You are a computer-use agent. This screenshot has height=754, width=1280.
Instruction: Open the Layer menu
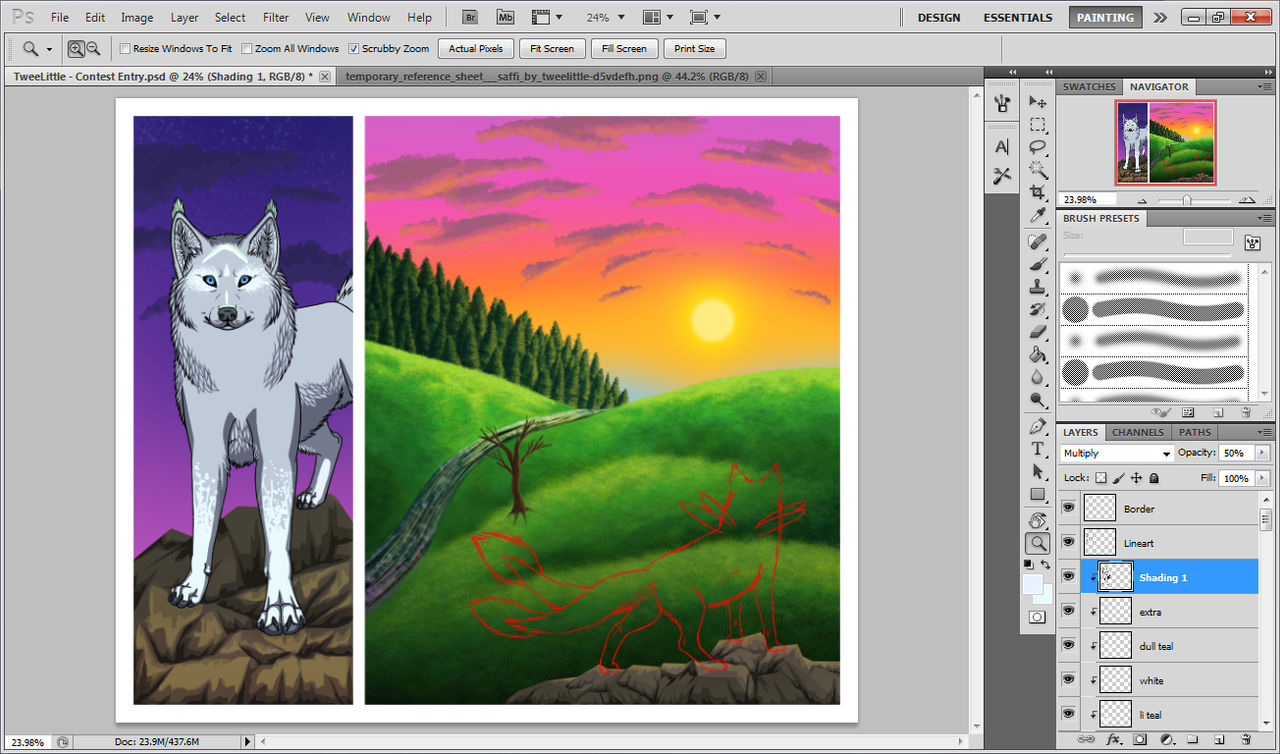pyautogui.click(x=184, y=17)
